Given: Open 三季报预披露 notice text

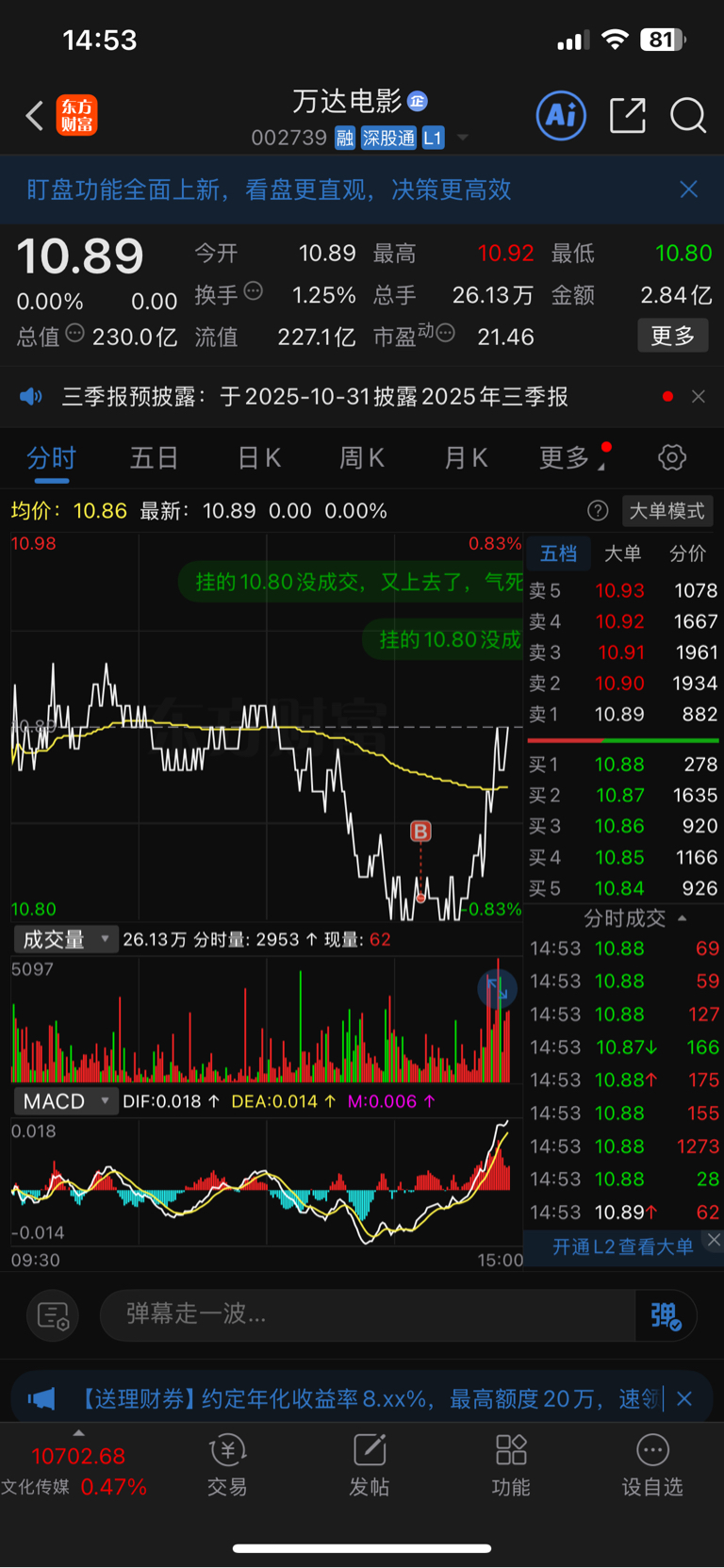Looking at the screenshot, I should pos(315,396).
